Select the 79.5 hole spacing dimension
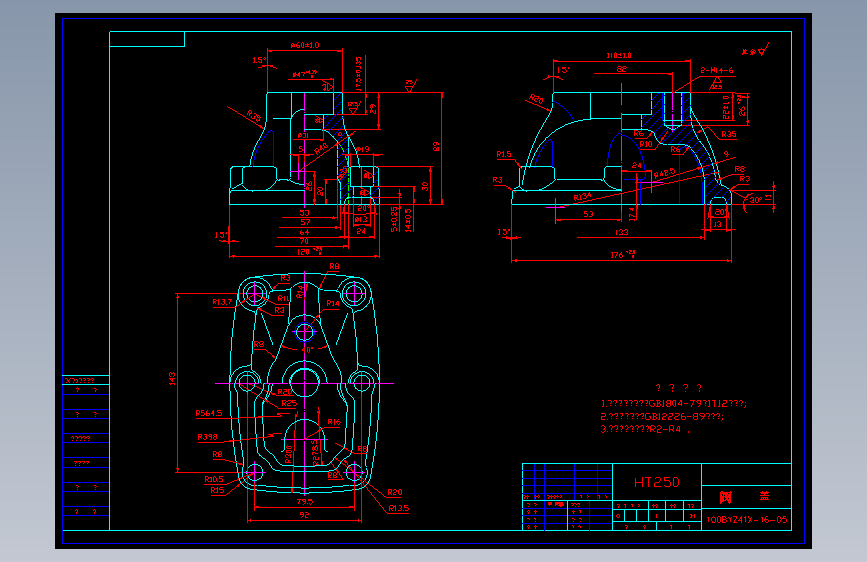The image size is (867, 562). pos(305,502)
